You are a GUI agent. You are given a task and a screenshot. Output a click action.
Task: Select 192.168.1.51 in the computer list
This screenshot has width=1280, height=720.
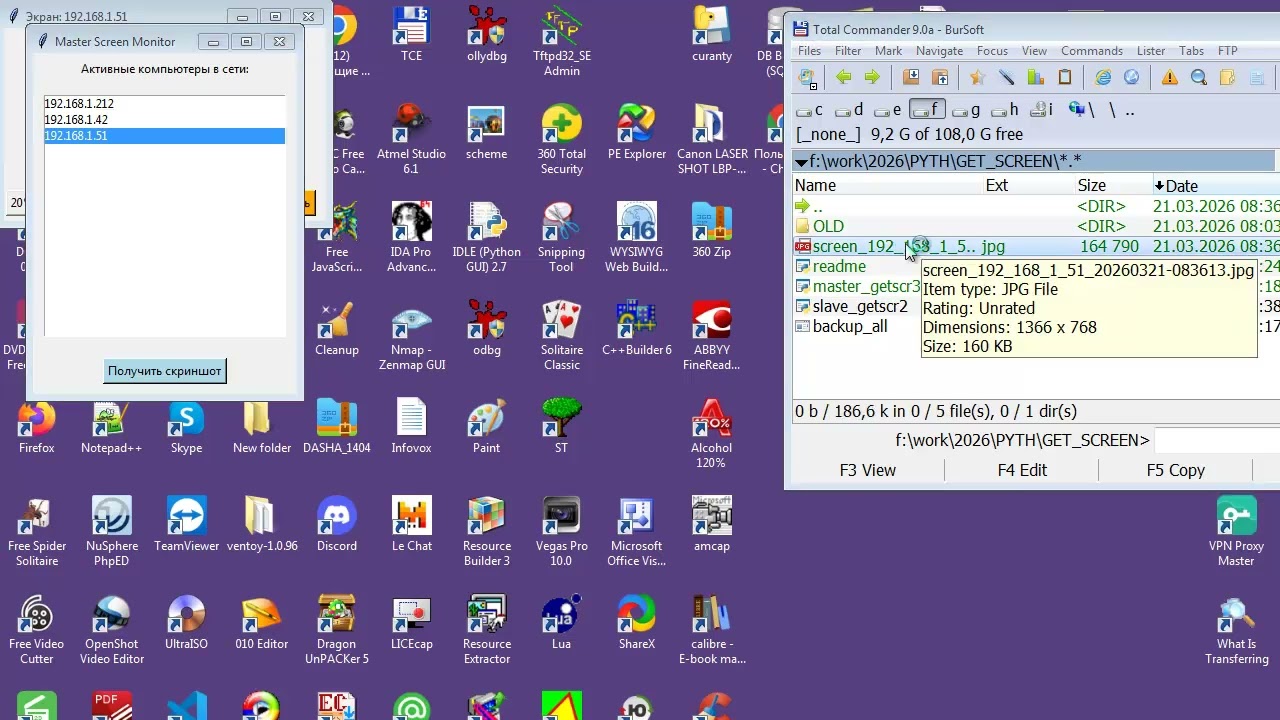point(164,135)
